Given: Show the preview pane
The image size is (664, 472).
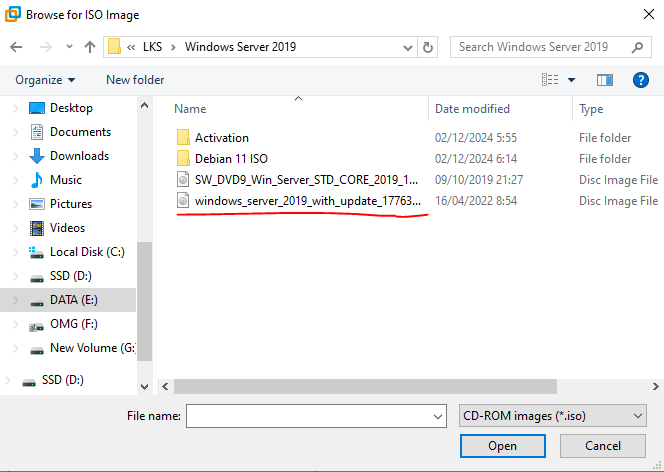Looking at the screenshot, I should [605, 80].
